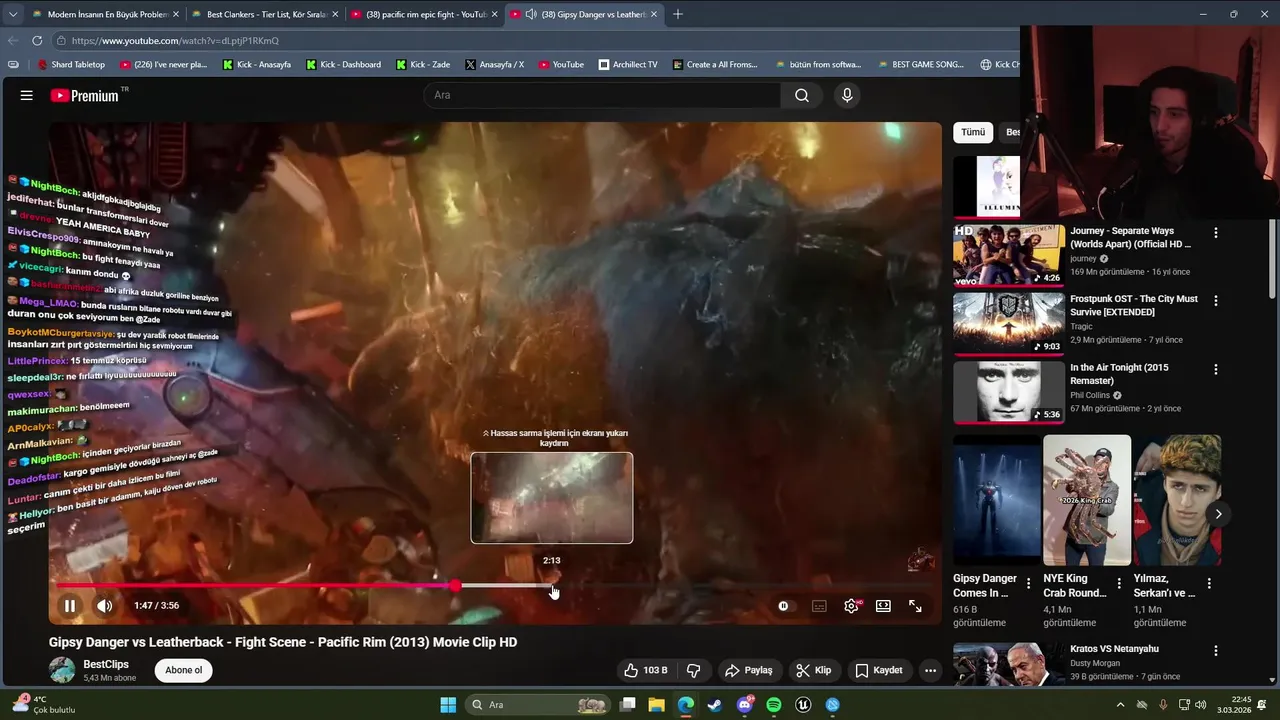This screenshot has width=1280, height=720.
Task: Show hidden system tray icons
Action: pyautogui.click(x=1120, y=705)
